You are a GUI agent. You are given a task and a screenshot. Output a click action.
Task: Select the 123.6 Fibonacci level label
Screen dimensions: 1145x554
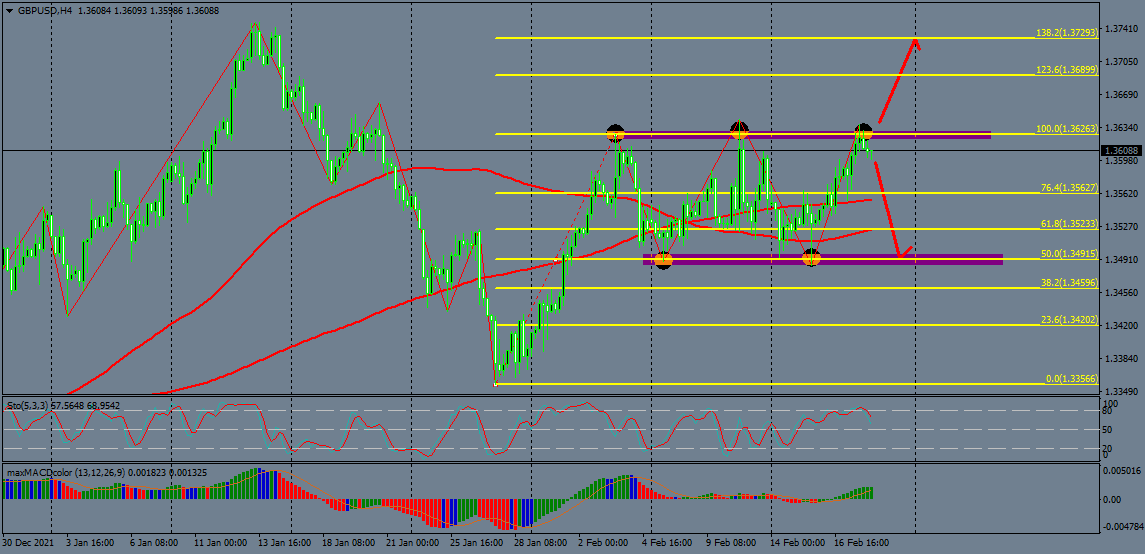(x=1067, y=70)
